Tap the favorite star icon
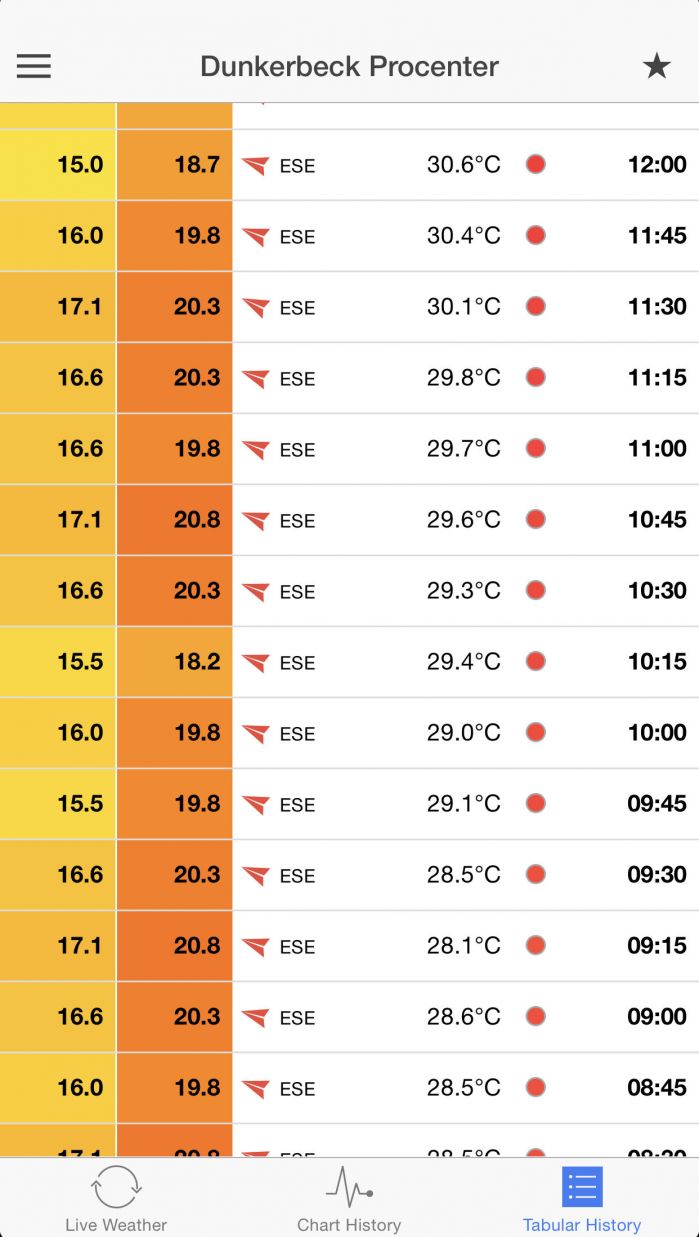This screenshot has height=1237, width=699. point(656,66)
